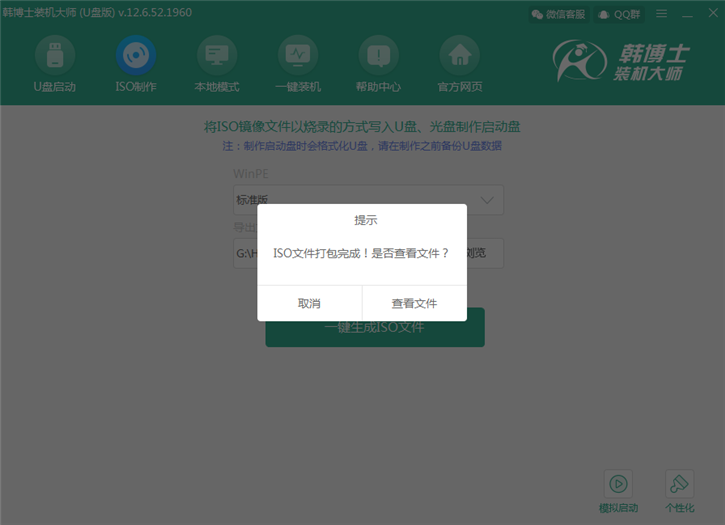Screen dimensions: 725x525
Task: Close the 韩博士装机大师 window
Action: (x=713, y=13)
